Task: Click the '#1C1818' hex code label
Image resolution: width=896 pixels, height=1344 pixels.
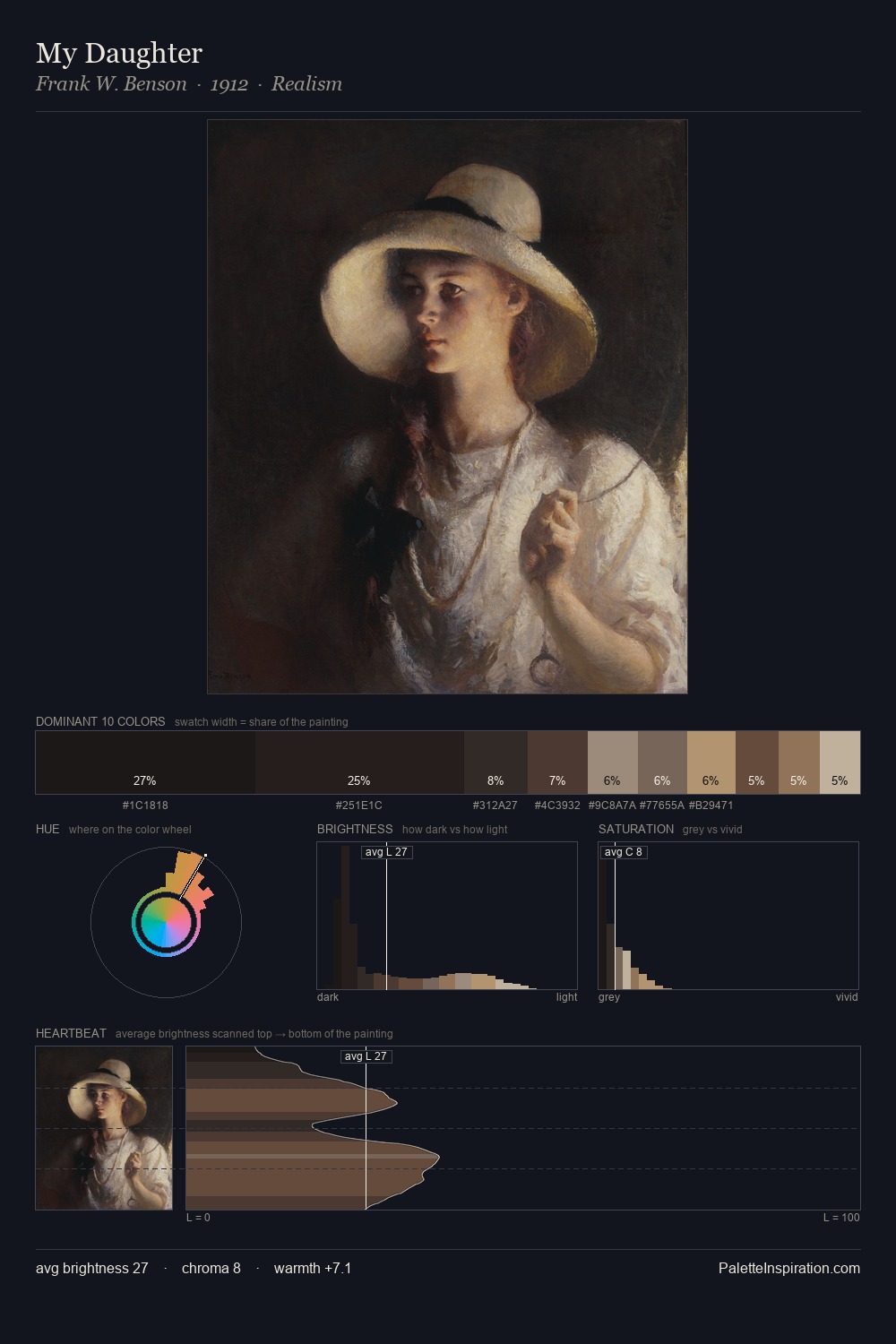Action: coord(145,805)
